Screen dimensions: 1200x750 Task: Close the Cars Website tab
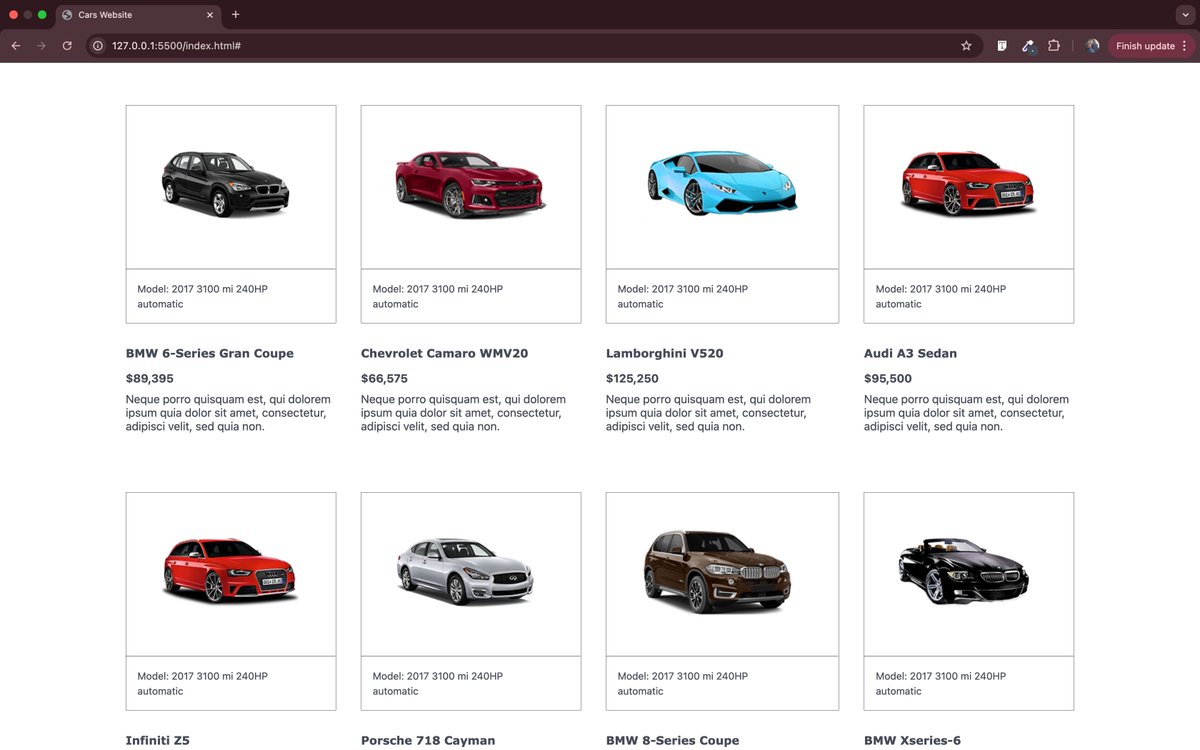(x=210, y=15)
